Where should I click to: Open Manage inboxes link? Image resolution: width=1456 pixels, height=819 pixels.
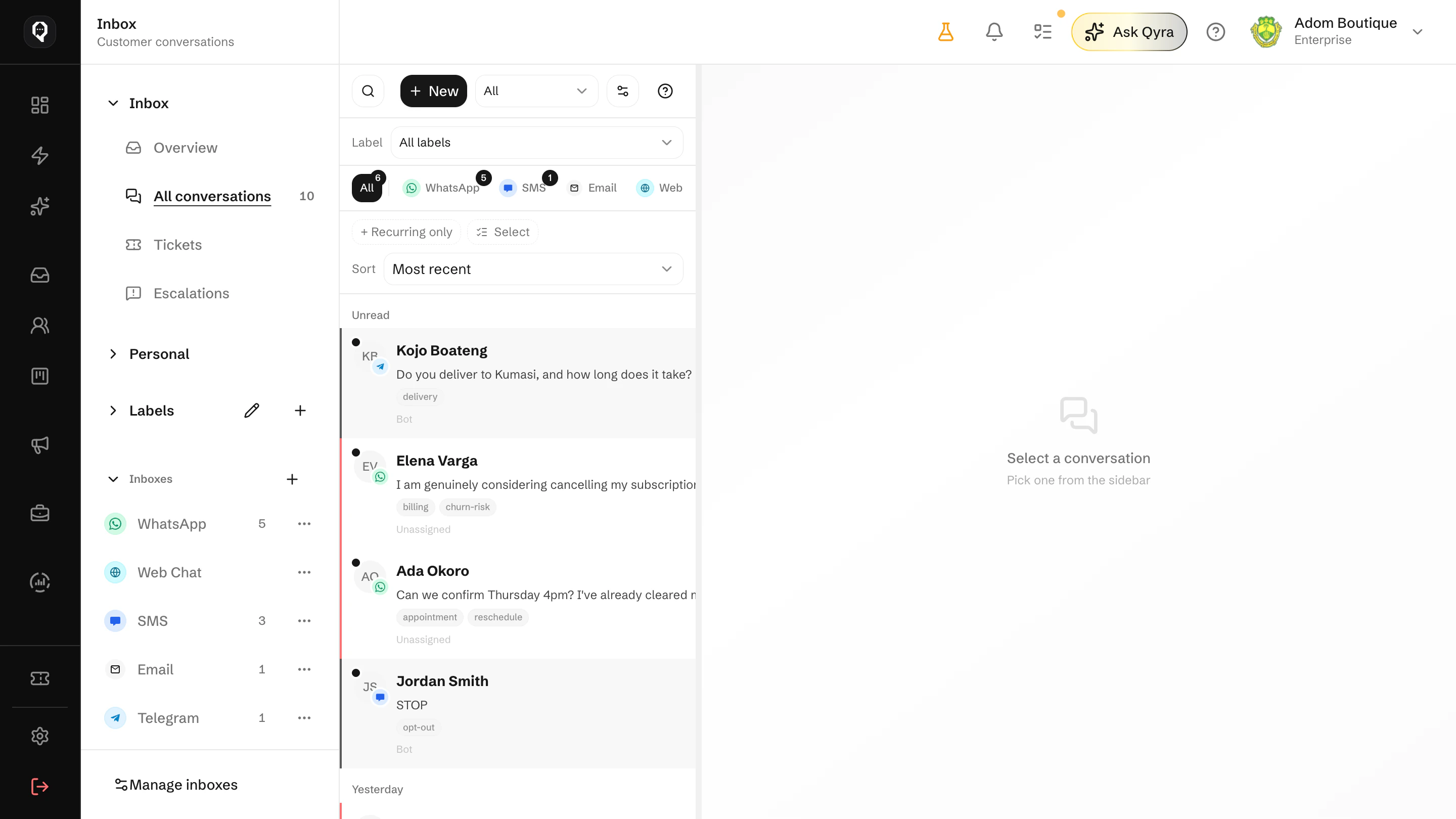click(x=176, y=785)
